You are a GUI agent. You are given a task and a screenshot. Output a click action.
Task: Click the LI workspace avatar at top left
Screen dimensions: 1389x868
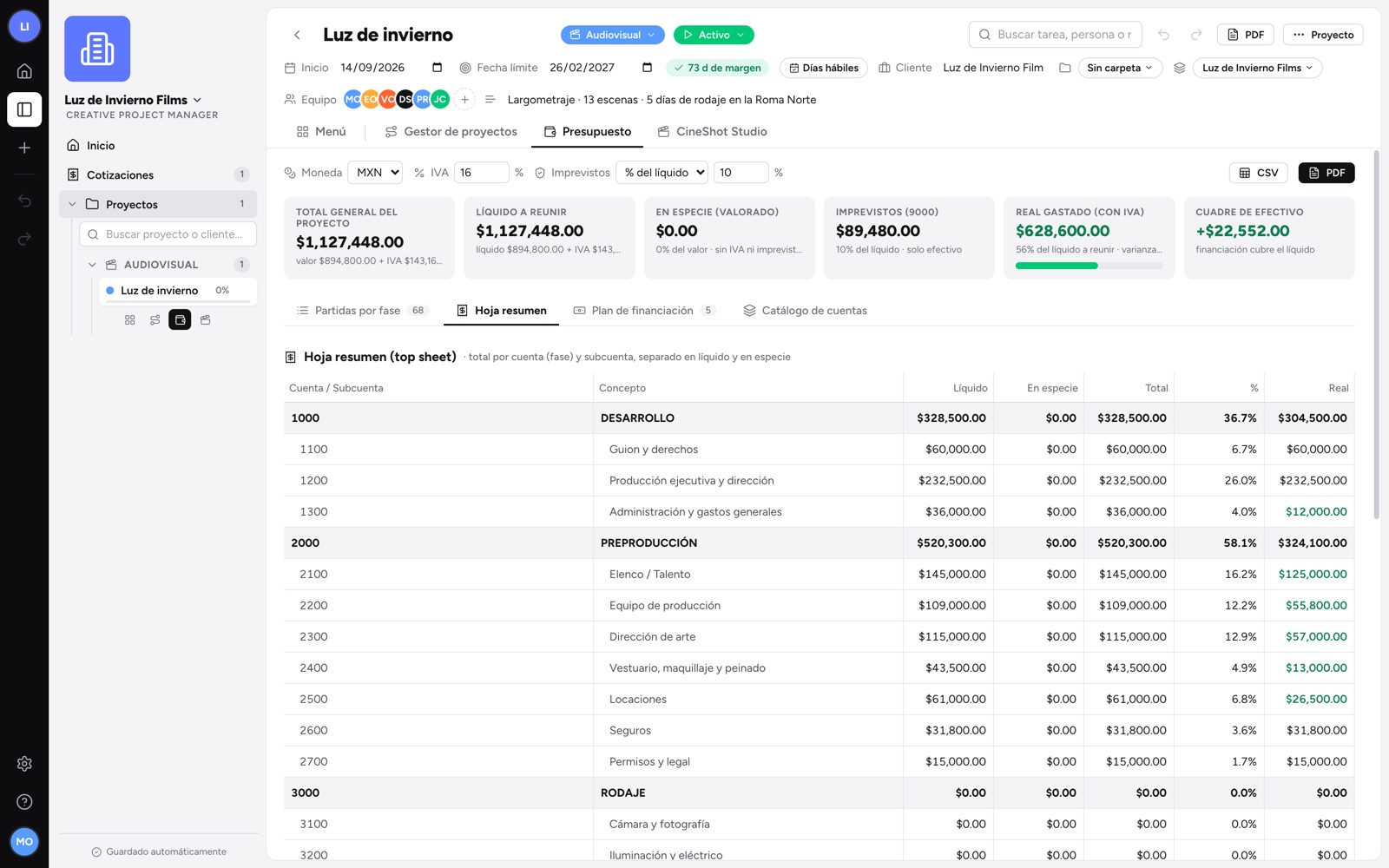click(x=24, y=26)
